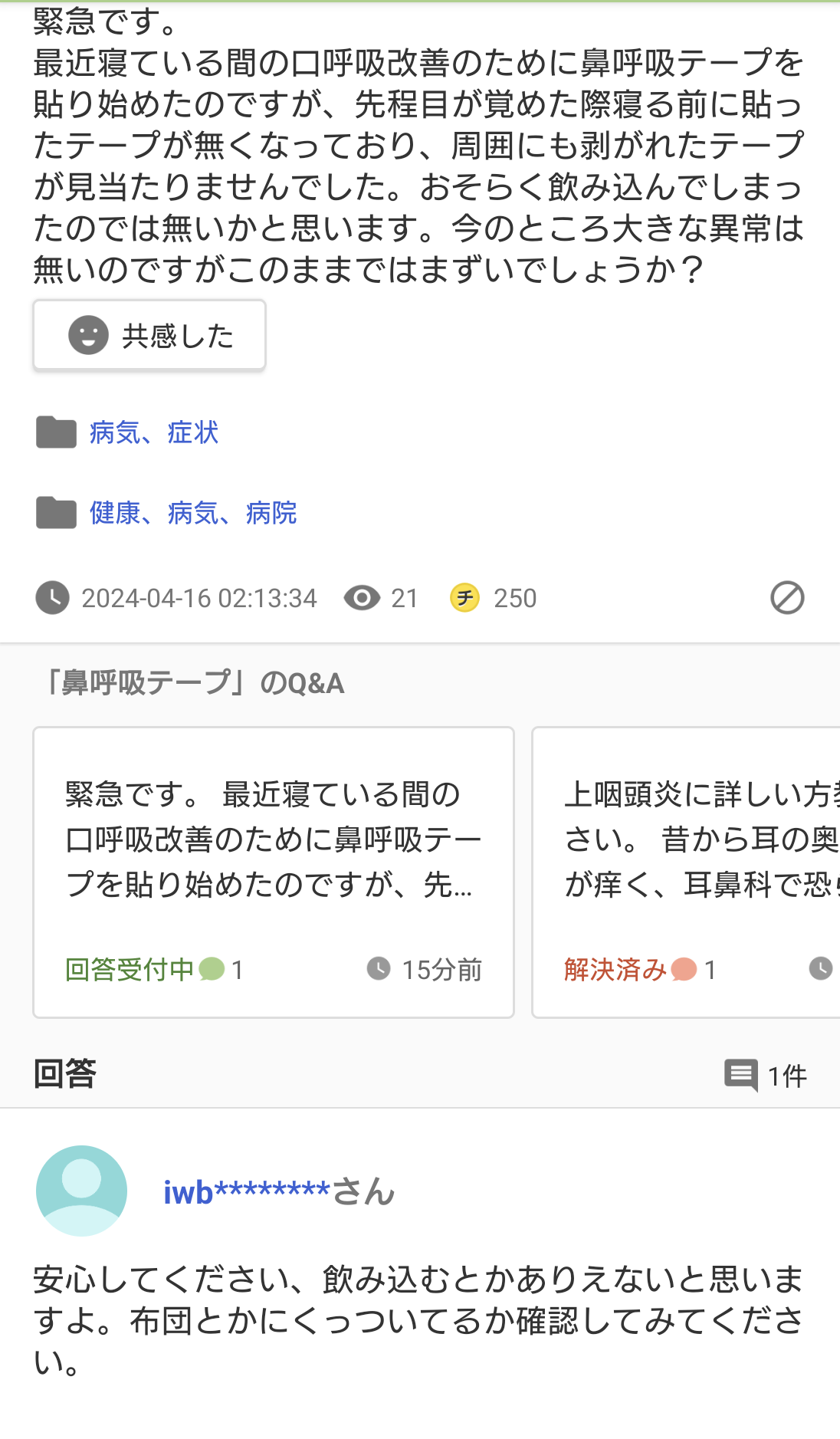Click the answer text from iwb
Screen dimensions: 840x1439
pos(418,1319)
